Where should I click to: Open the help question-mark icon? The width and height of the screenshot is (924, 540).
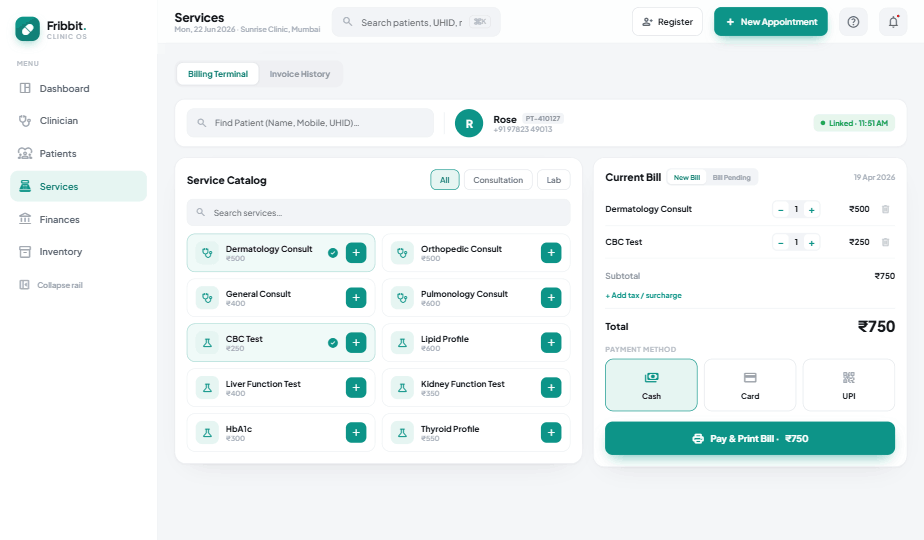(x=853, y=22)
